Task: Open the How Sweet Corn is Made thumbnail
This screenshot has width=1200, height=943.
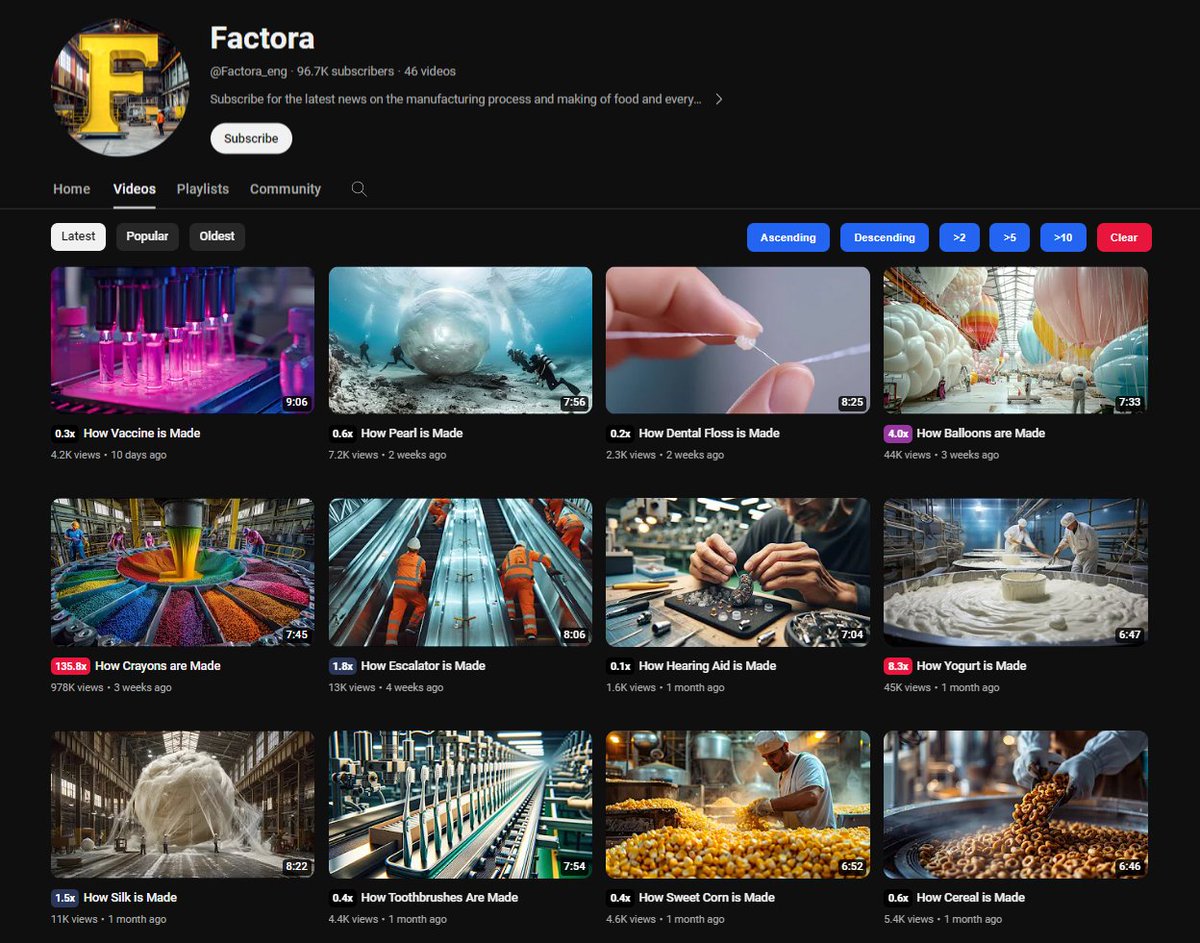Action: click(738, 804)
